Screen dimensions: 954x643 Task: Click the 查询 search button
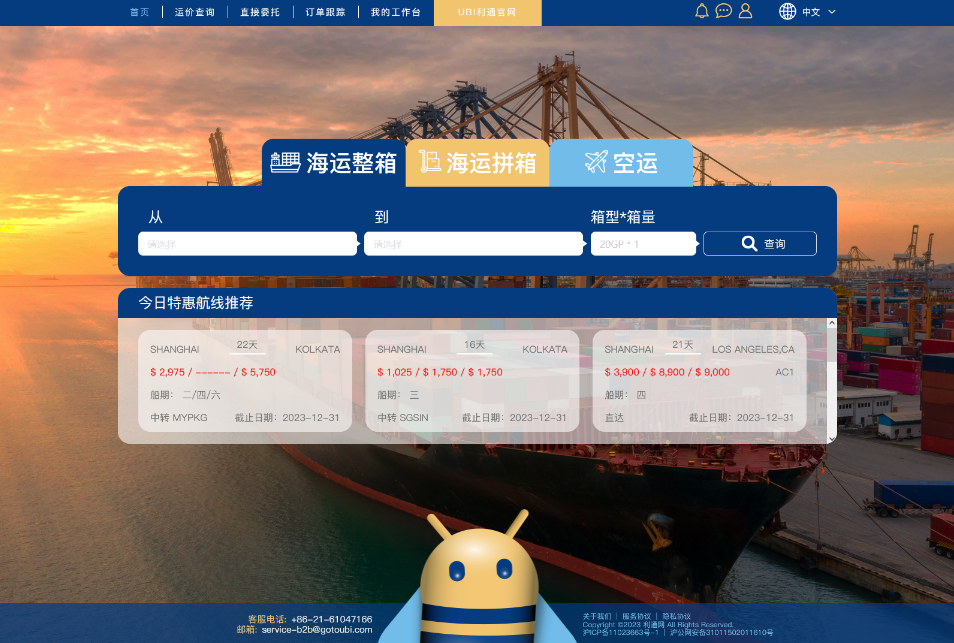tap(760, 243)
